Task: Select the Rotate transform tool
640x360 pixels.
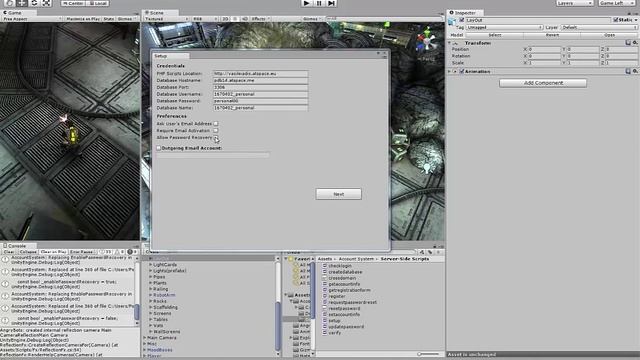Action: [34, 3]
